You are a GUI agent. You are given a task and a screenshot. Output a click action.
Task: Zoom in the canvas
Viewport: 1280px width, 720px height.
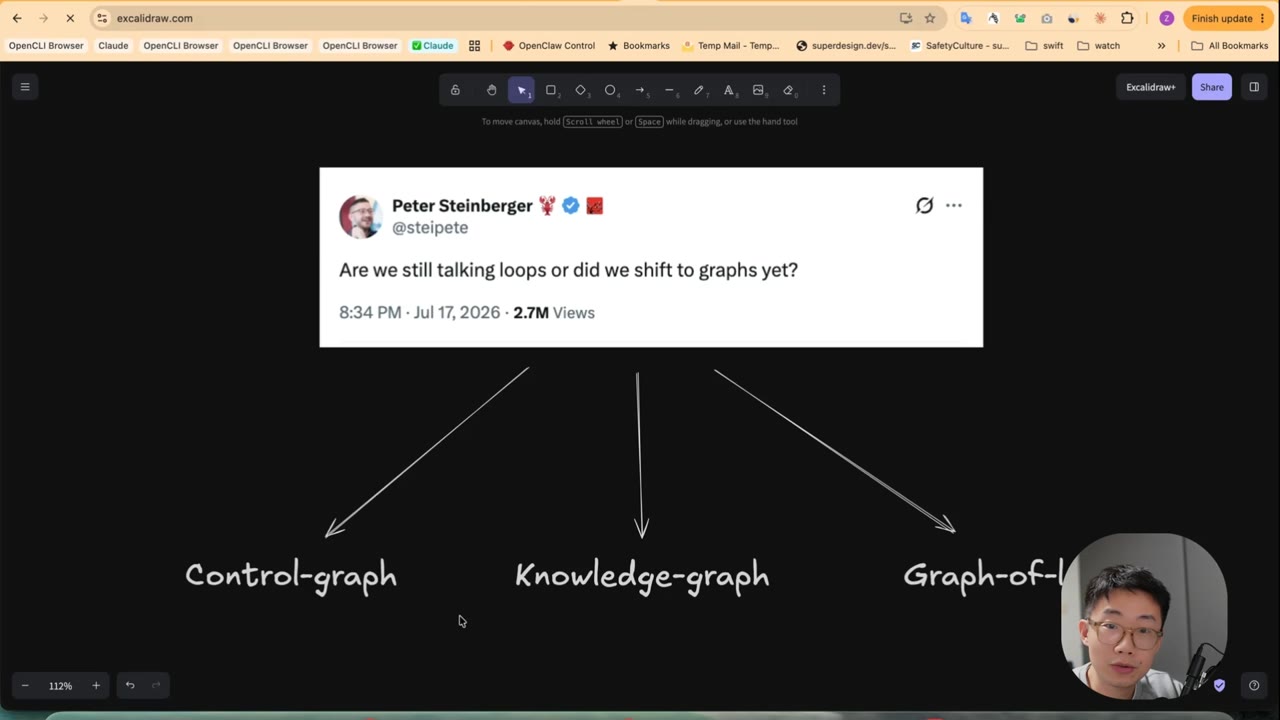coord(96,685)
